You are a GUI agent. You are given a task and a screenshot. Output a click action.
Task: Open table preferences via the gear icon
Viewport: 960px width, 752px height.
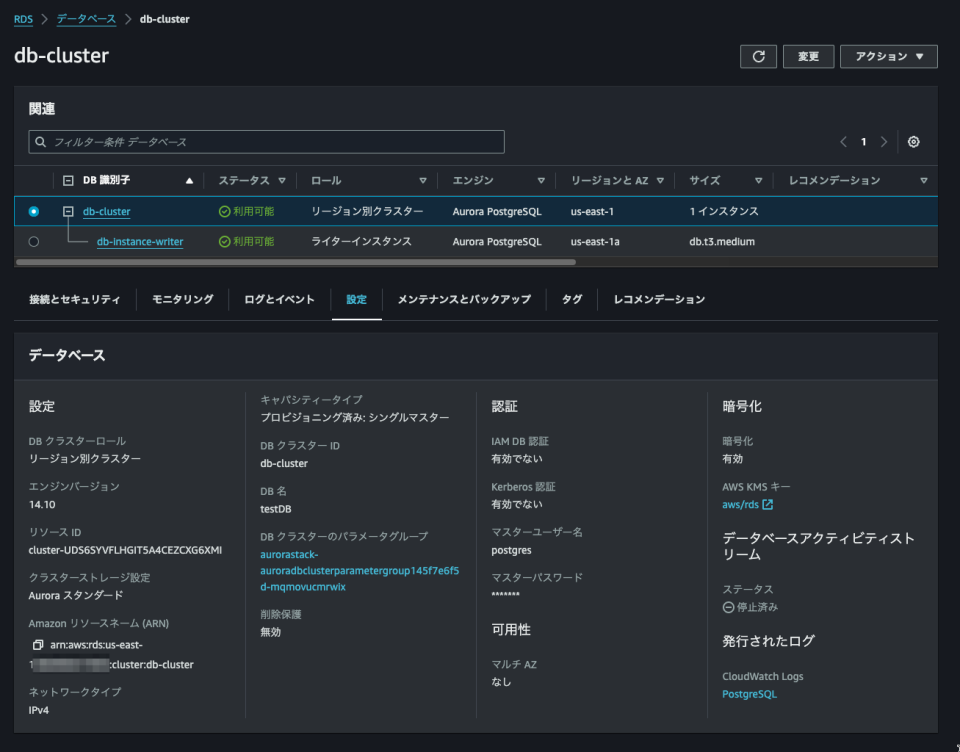913,142
